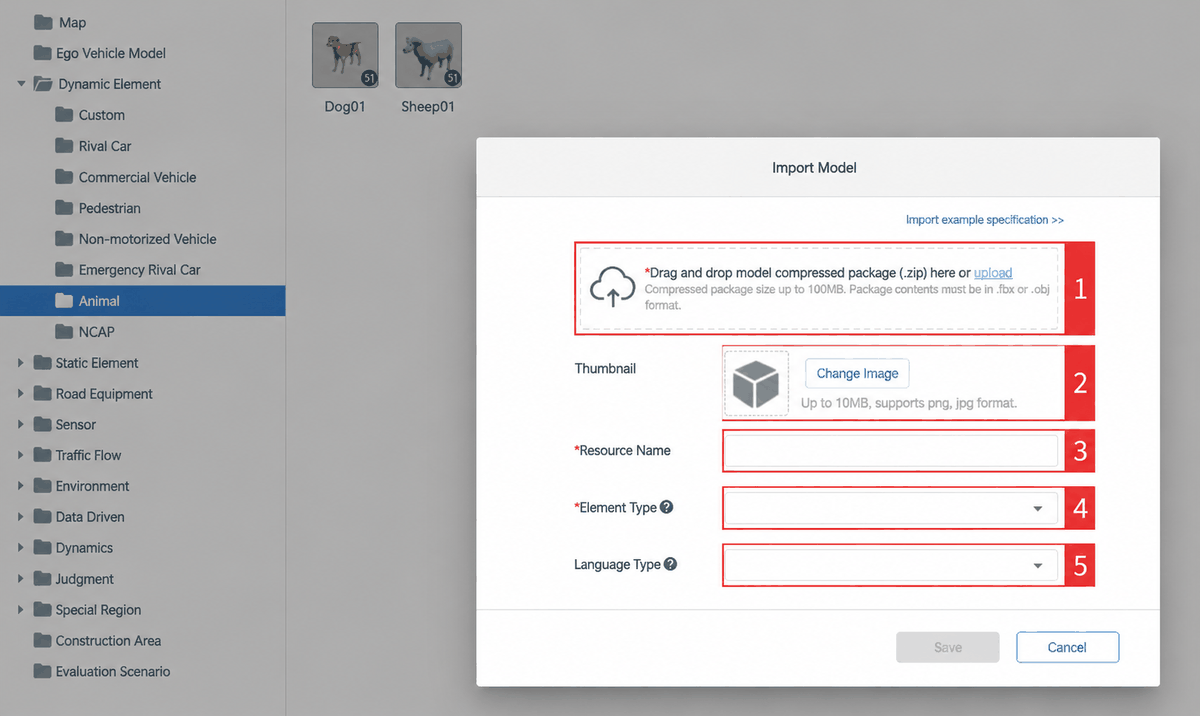Open the Element Type dropdown

891,508
